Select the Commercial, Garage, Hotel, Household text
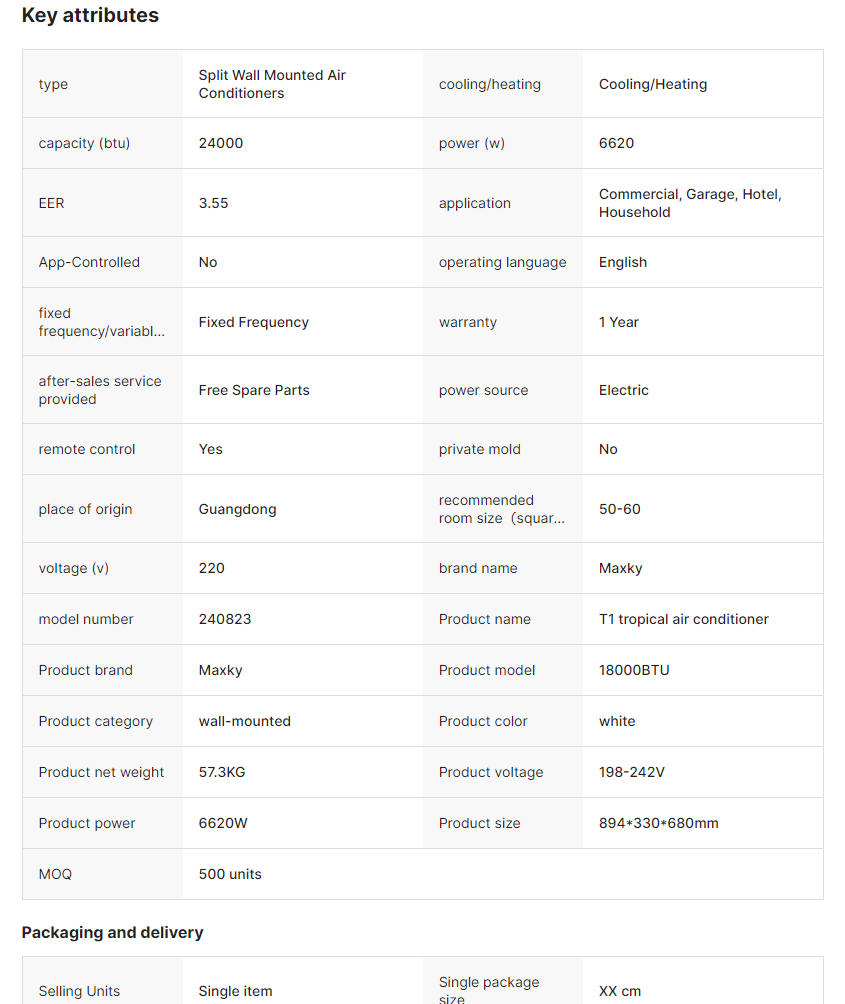 pos(690,203)
